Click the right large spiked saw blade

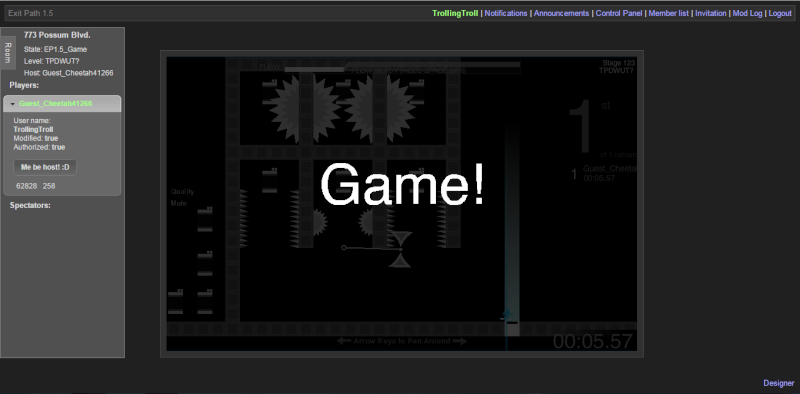click(379, 108)
